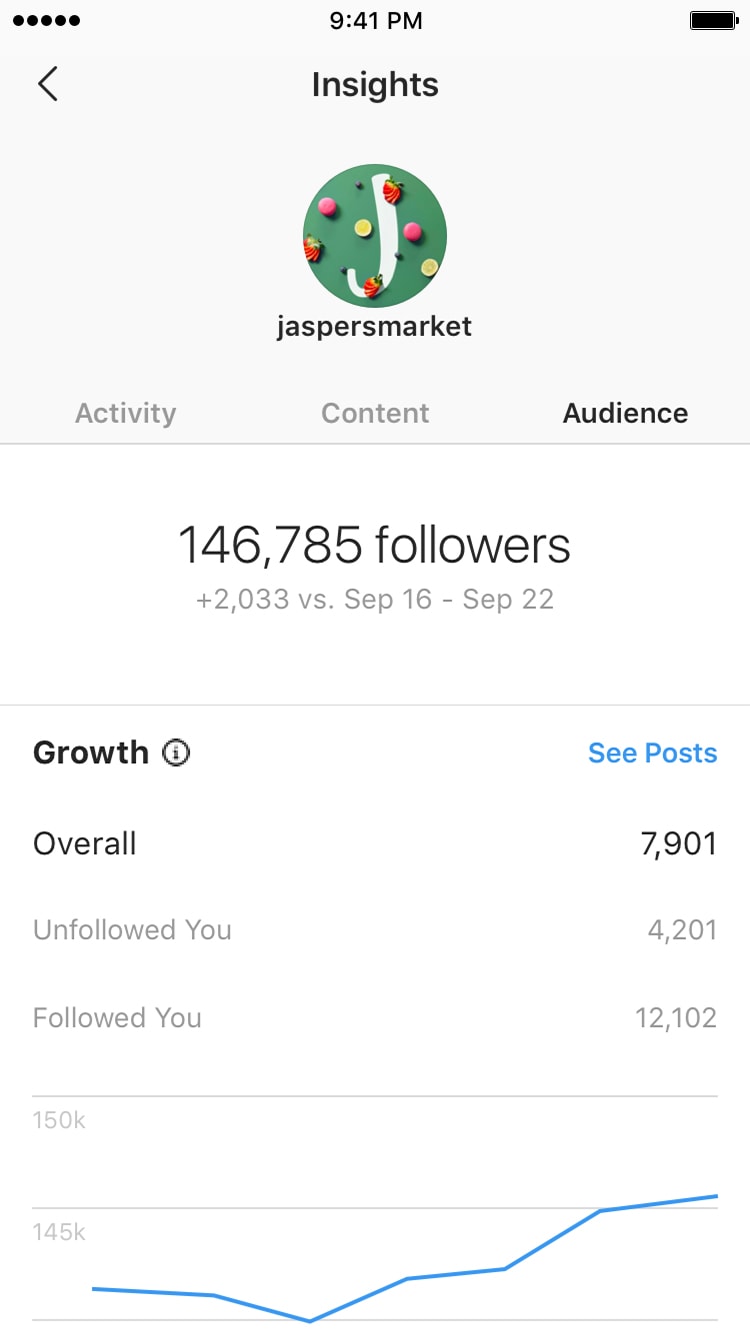Tap the 146,785 followers count

pos(374,546)
